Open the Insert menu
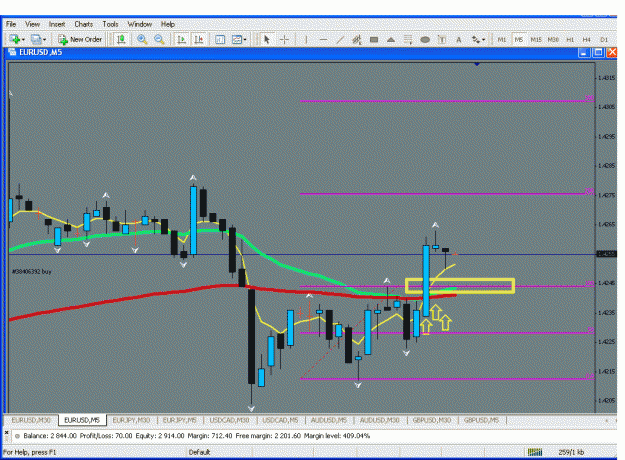 [x=57, y=24]
